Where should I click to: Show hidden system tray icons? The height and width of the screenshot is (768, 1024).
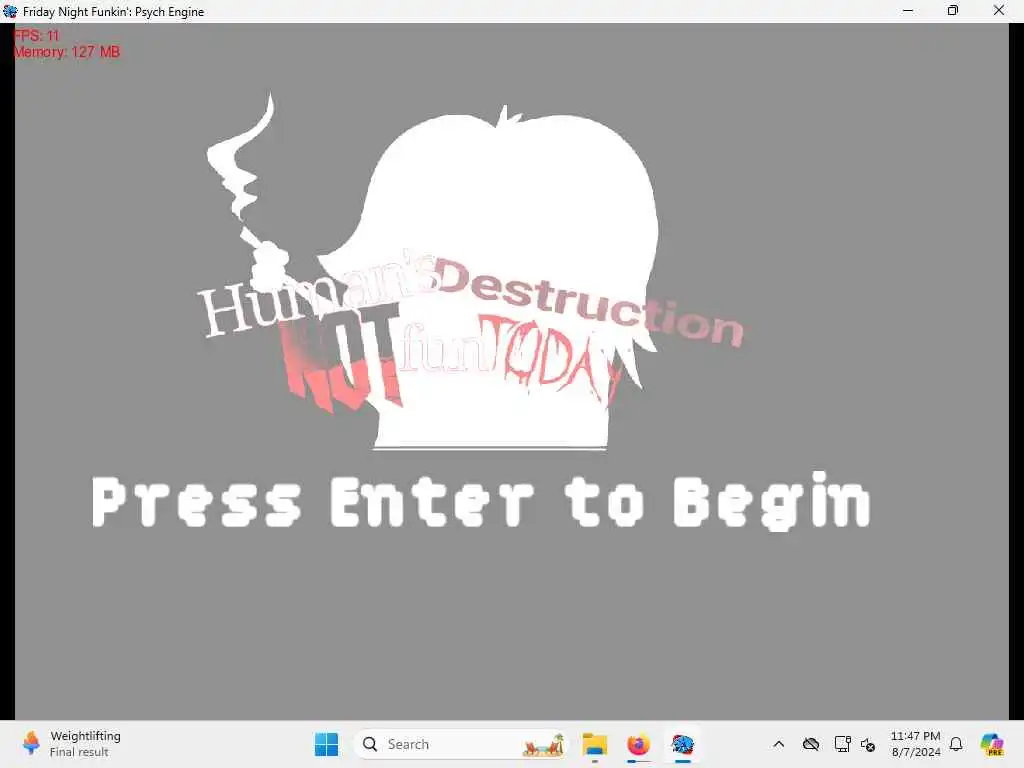coord(778,744)
